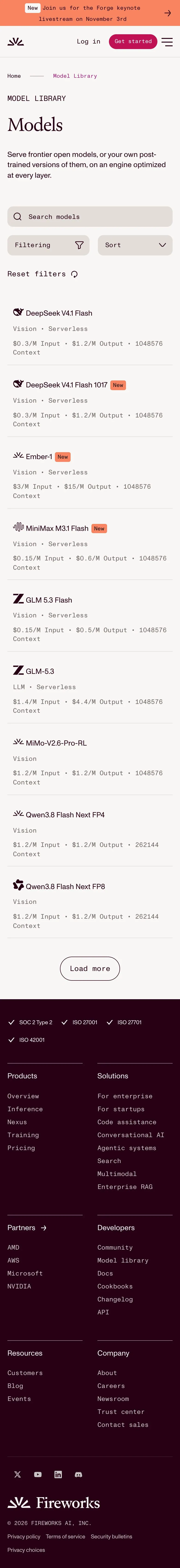Open the X (Twitter) social link
Image resolution: width=180 pixels, height=1568 pixels.
pyautogui.click(x=18, y=1474)
